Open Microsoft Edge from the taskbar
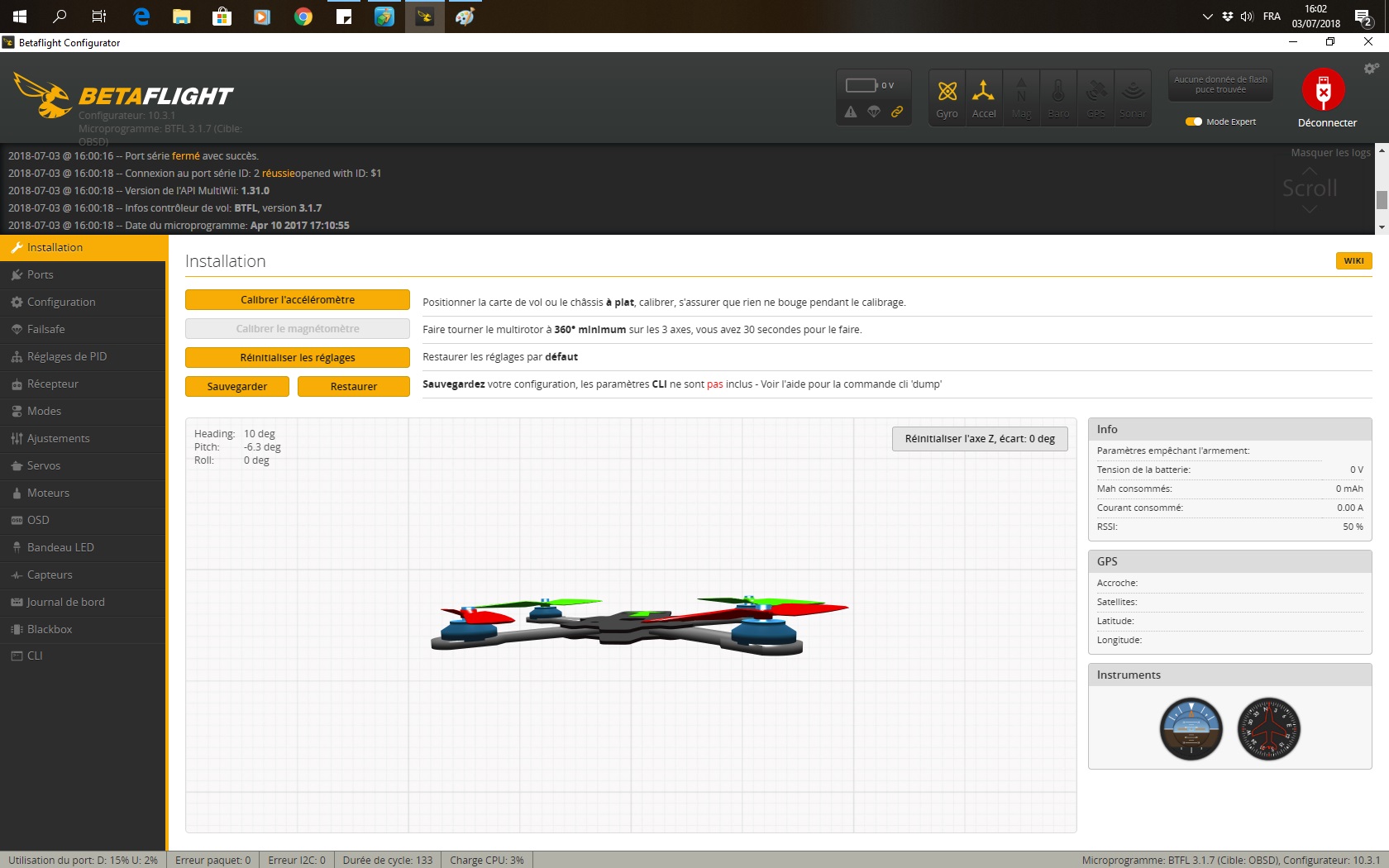This screenshot has width=1389, height=868. coord(141,17)
